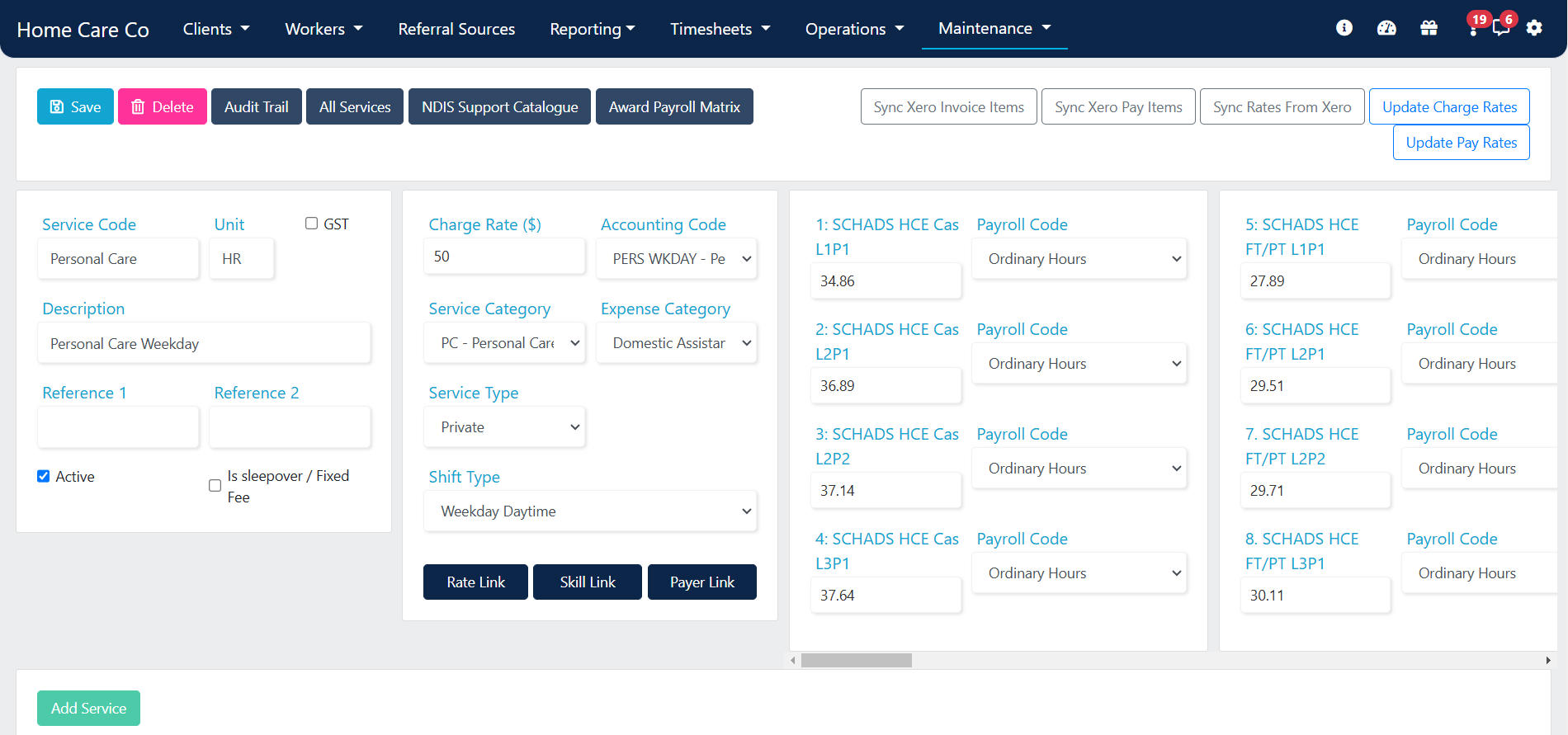This screenshot has height=735, width=1568.
Task: Open Payroll Code dropdown for Cas L2P2
Action: (x=1079, y=468)
